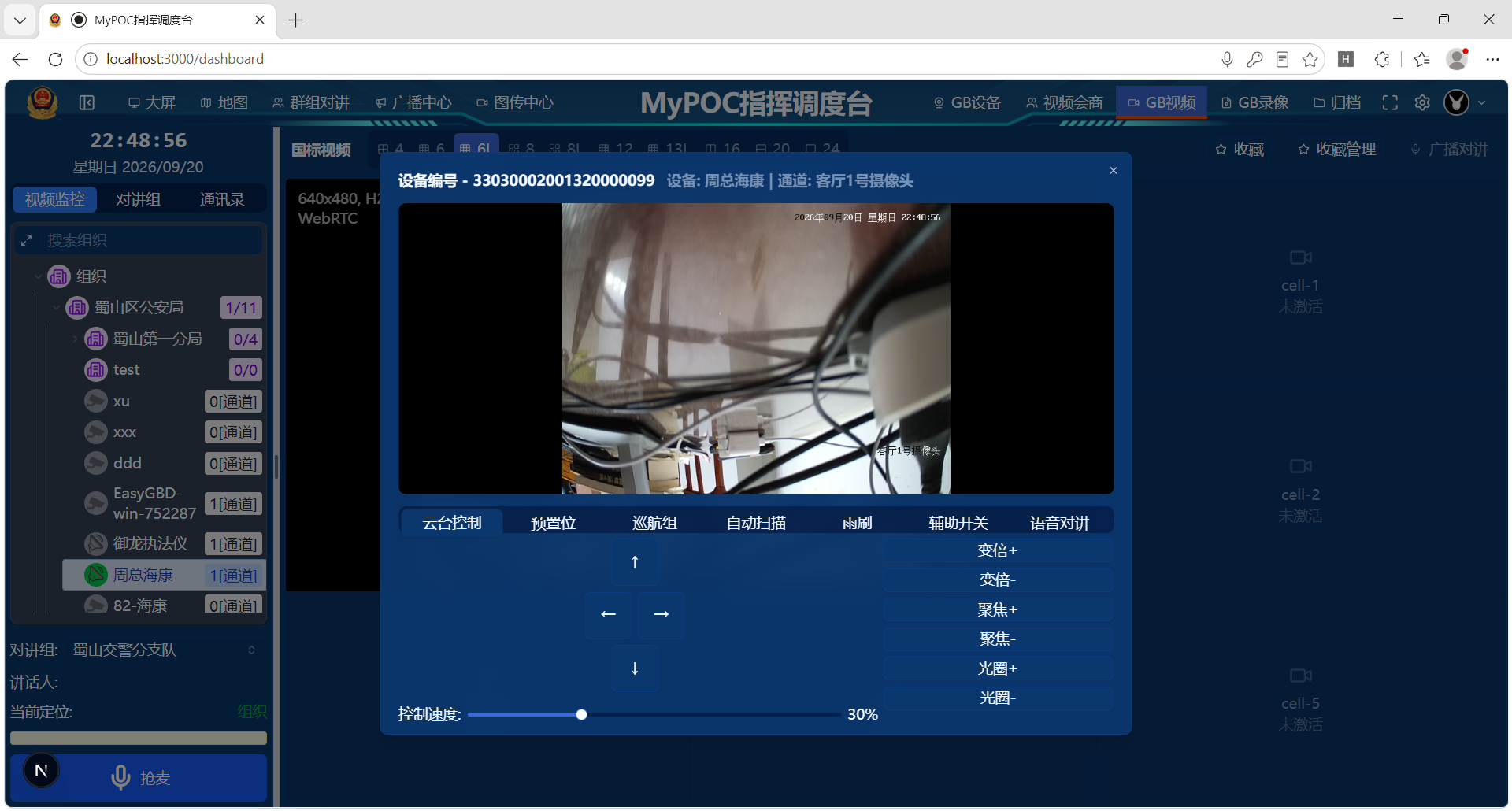This screenshot has width=1512, height=811.
Task: Click the PTZ up arrow
Action: coord(635,562)
